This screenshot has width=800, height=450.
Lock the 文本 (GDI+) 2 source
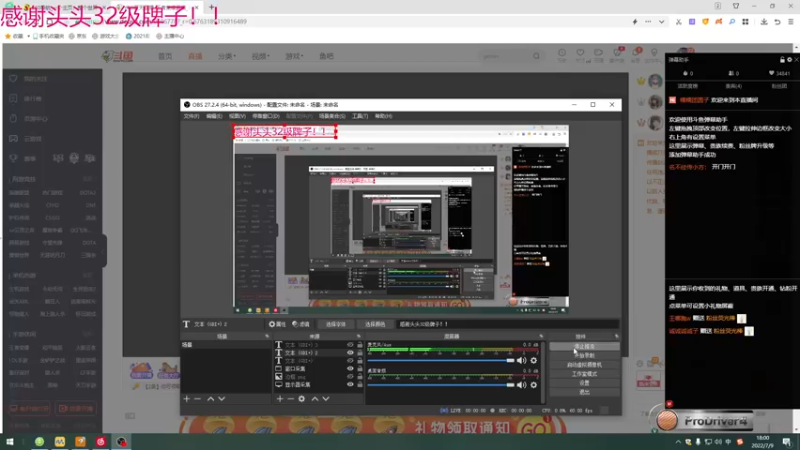click(360, 353)
